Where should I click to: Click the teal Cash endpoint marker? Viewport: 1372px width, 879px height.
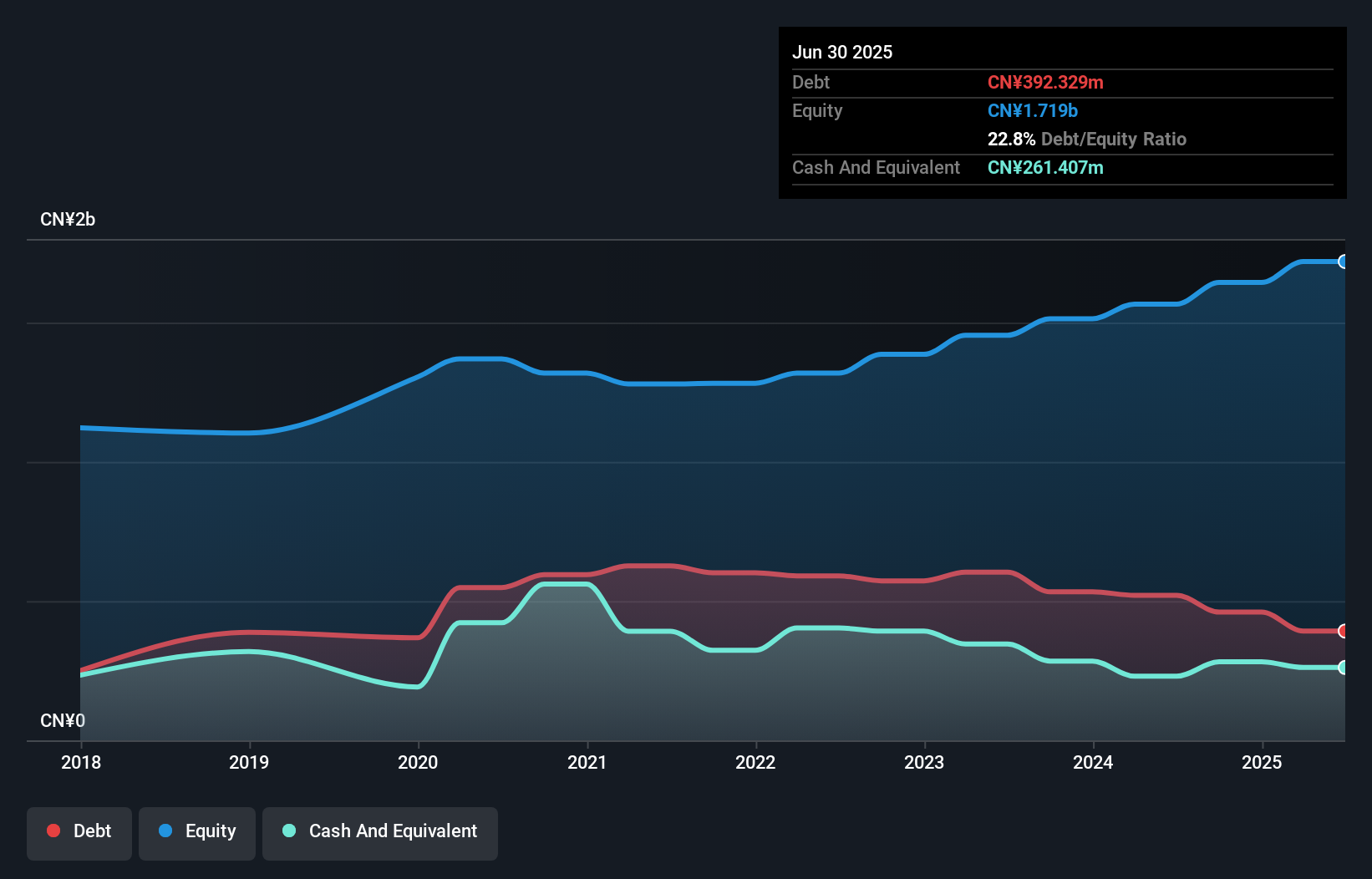pos(1343,667)
